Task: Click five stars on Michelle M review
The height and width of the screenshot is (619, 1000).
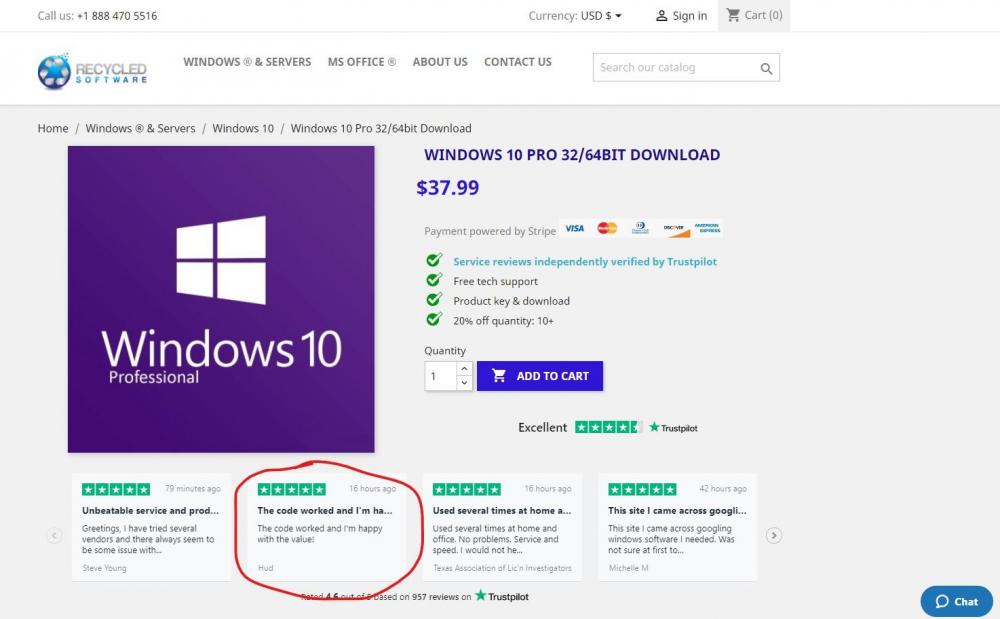Action: (642, 489)
